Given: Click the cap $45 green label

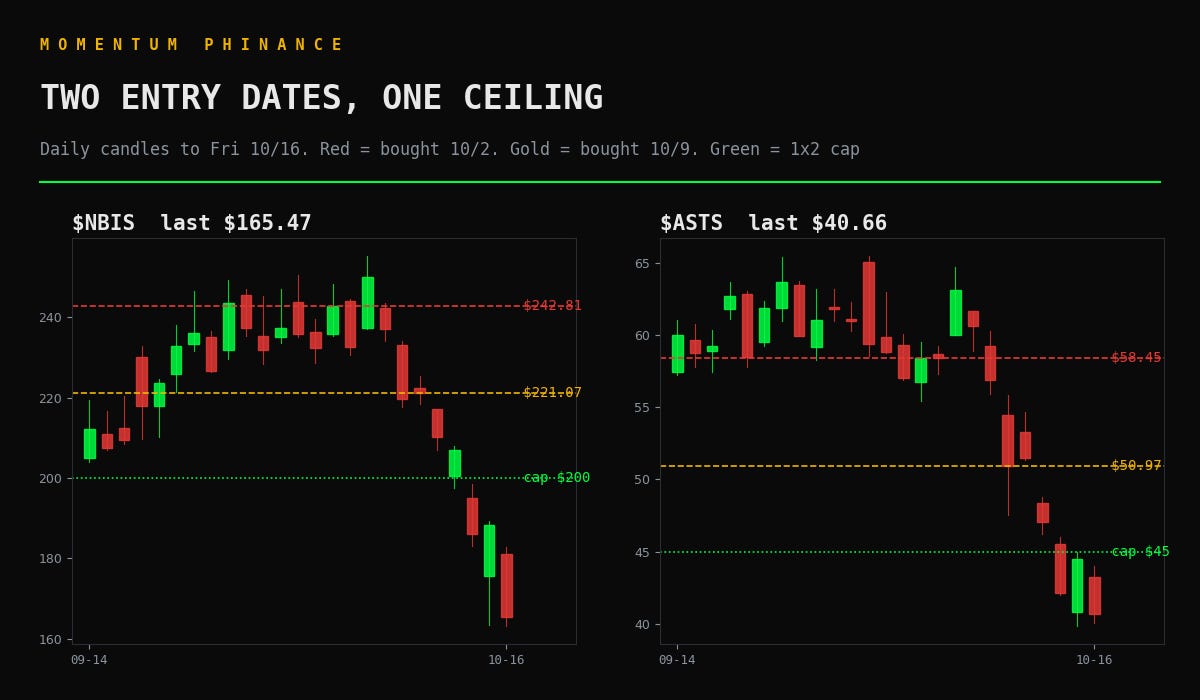Looking at the screenshot, I should pyautogui.click(x=1140, y=552).
